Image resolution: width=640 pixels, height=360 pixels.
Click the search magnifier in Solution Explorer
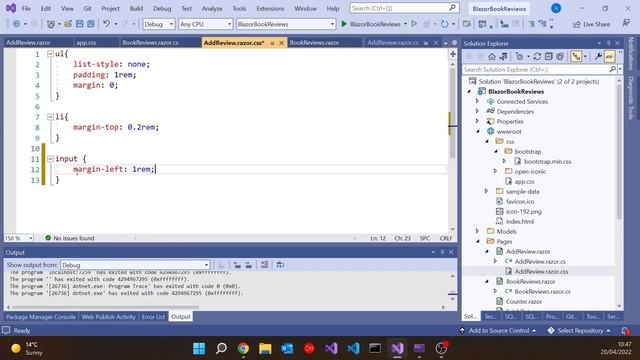point(613,69)
